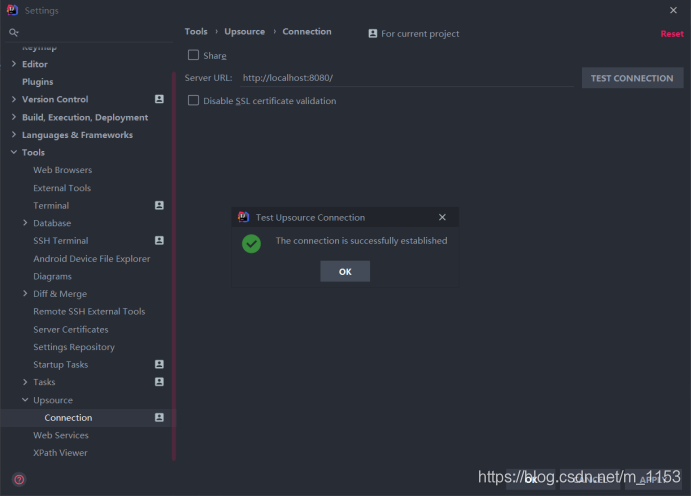Select the Diagrams settings item

pos(52,277)
